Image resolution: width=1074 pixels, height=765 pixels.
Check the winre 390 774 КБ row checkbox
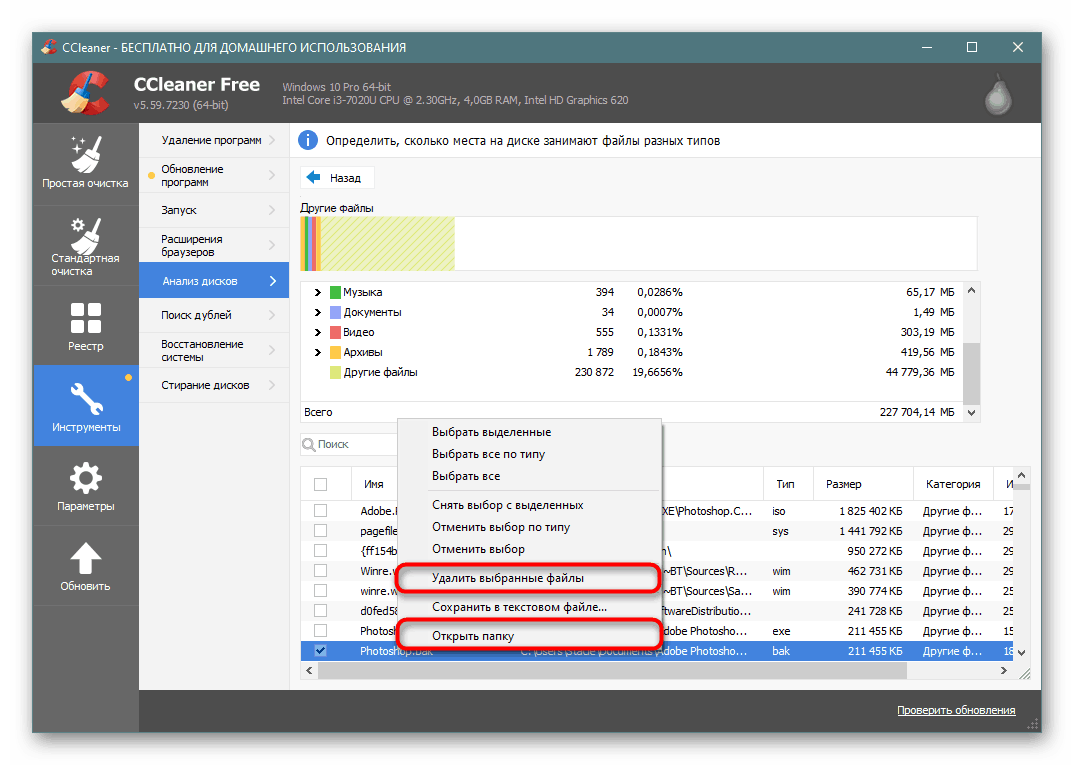click(x=320, y=590)
